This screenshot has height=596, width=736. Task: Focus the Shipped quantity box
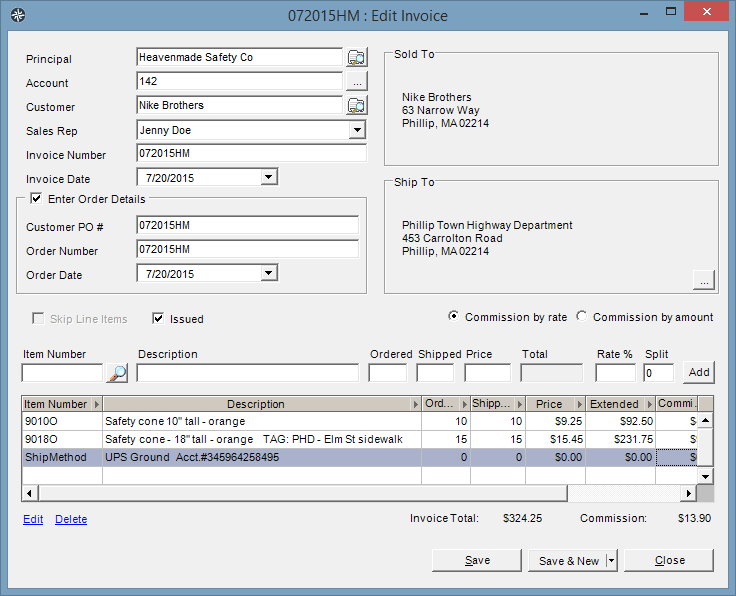(435, 373)
